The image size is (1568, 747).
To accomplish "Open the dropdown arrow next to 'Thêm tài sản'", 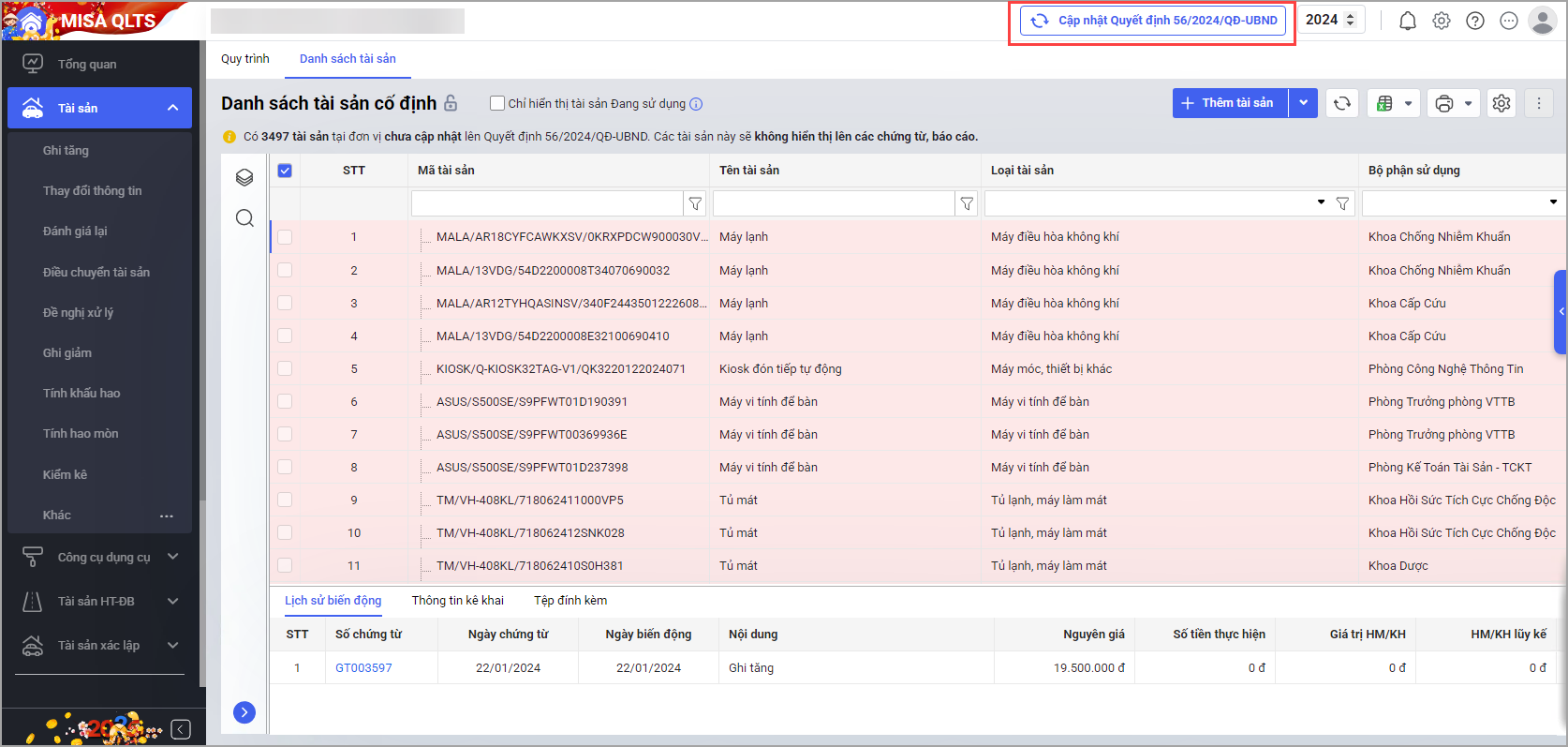I will pyautogui.click(x=1303, y=103).
